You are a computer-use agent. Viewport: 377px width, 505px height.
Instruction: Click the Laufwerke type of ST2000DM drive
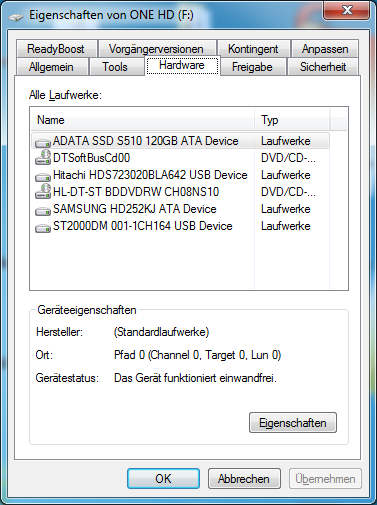[x=286, y=226]
